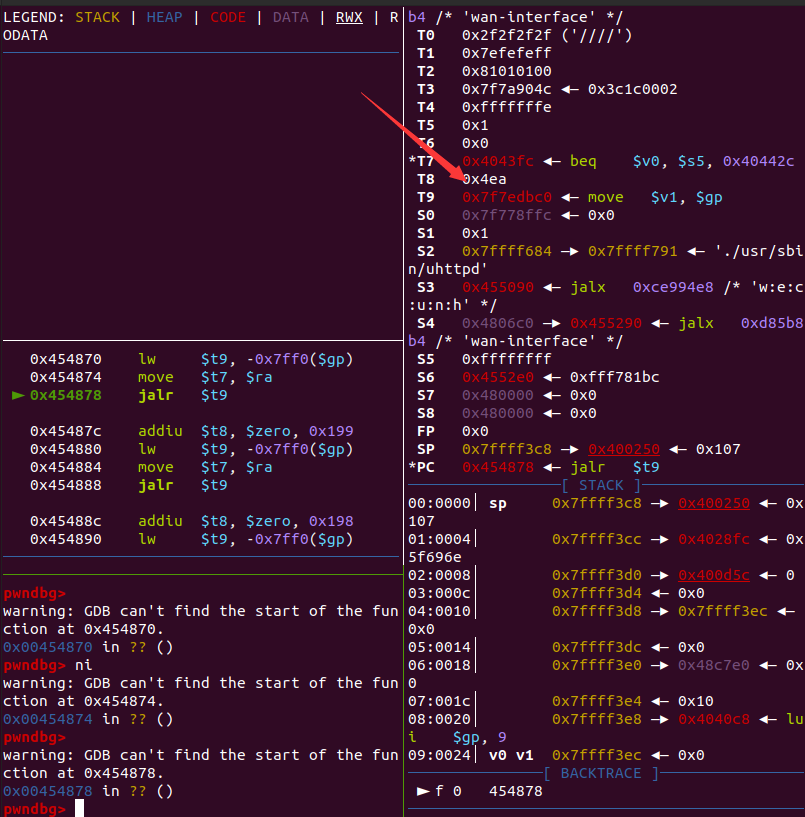Click disassembly address 0x454870
Viewport: 805px width, 817px height.
[x=66, y=360]
